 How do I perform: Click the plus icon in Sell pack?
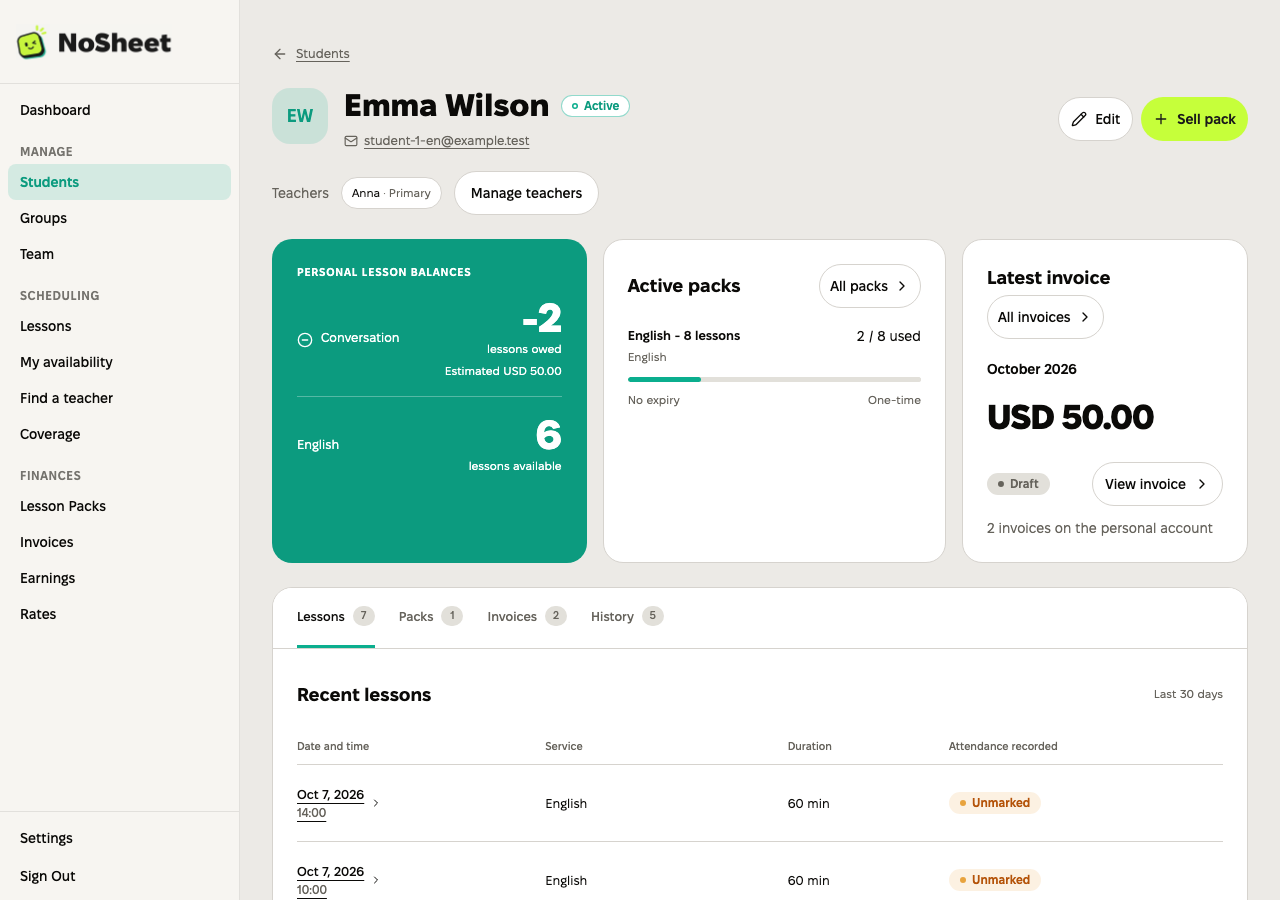(x=1161, y=119)
